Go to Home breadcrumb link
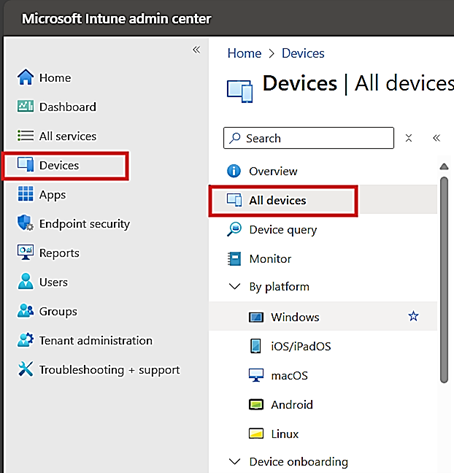 (x=244, y=53)
